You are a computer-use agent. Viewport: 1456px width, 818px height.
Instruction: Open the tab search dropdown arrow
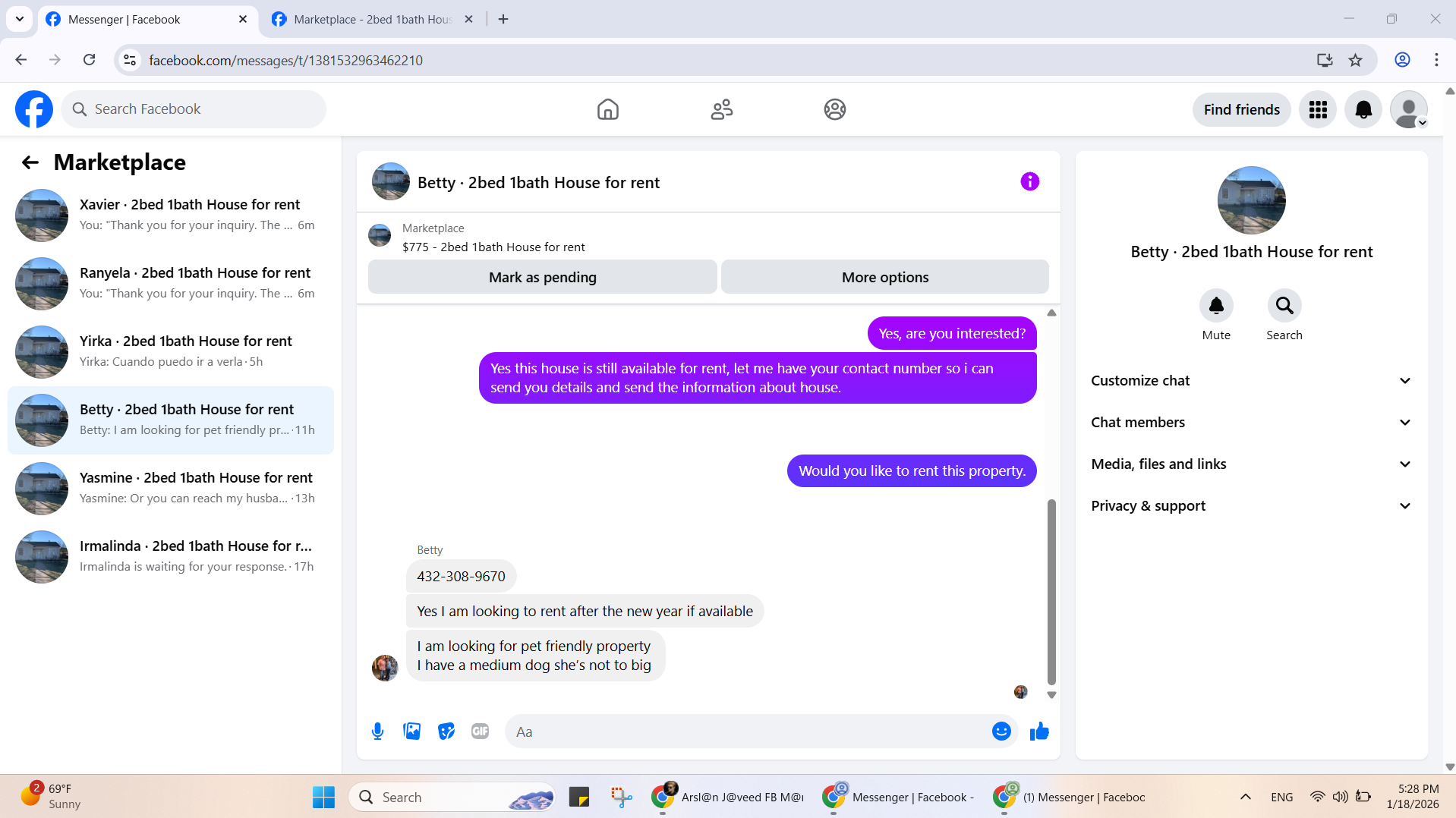click(x=20, y=19)
